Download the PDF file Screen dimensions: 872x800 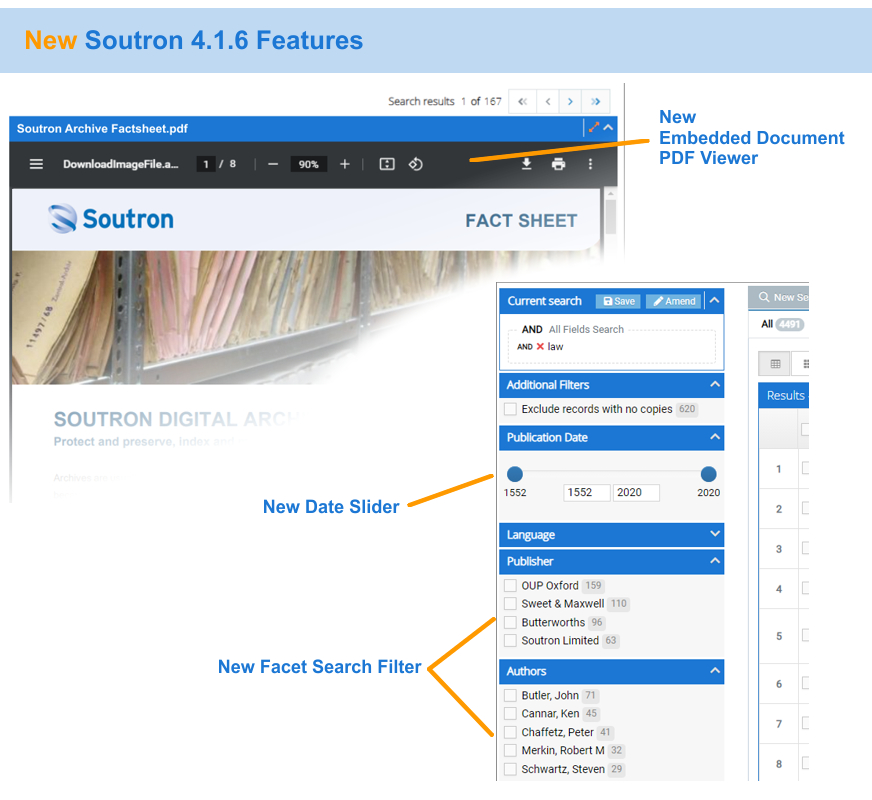pos(526,164)
